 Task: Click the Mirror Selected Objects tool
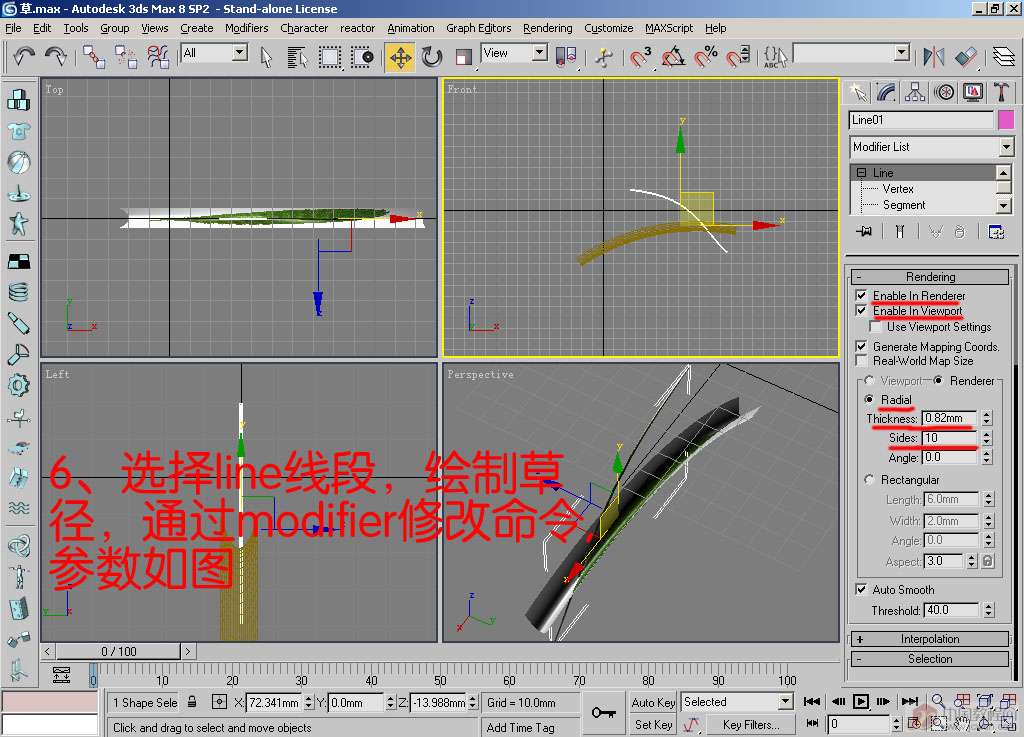[934, 57]
